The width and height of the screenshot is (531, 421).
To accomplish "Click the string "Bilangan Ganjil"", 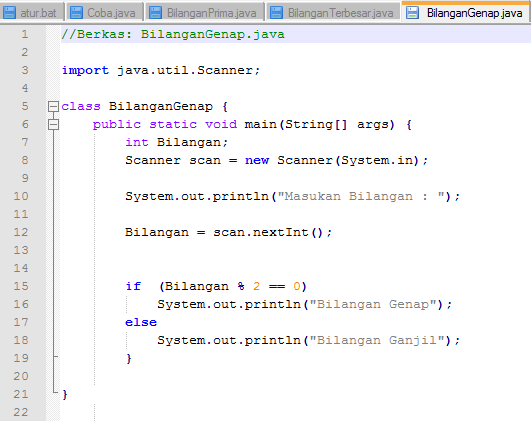I will pyautogui.click(x=377, y=340).
